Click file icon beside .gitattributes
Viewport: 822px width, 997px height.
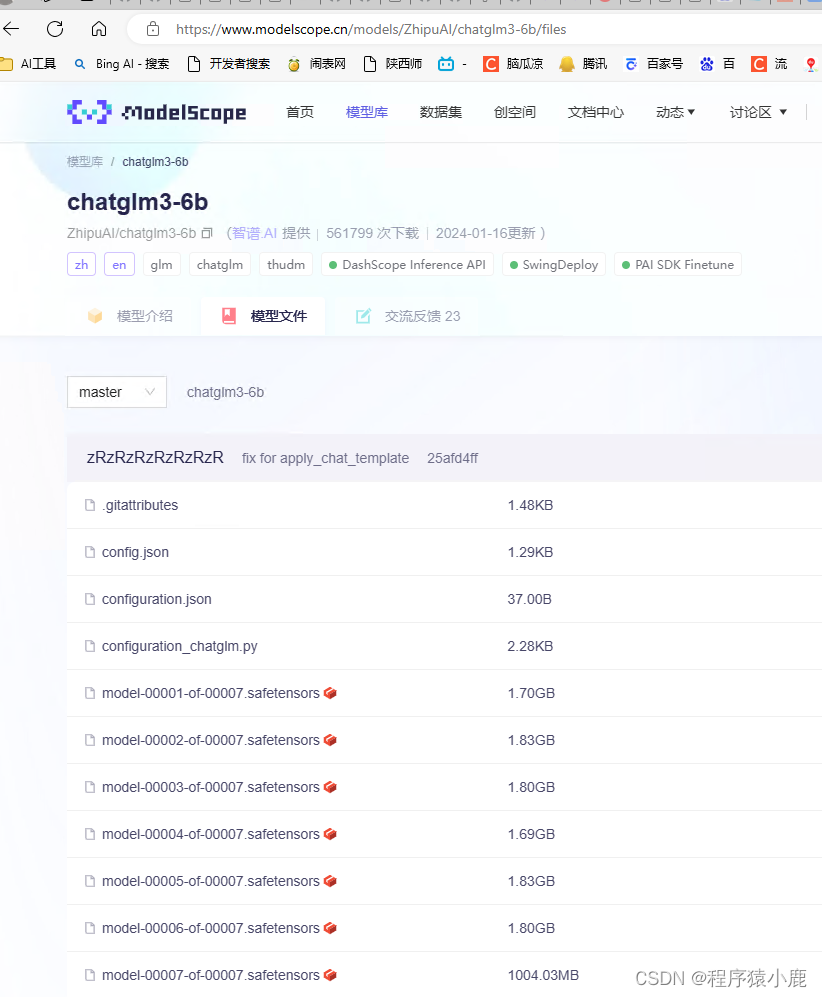(90, 505)
